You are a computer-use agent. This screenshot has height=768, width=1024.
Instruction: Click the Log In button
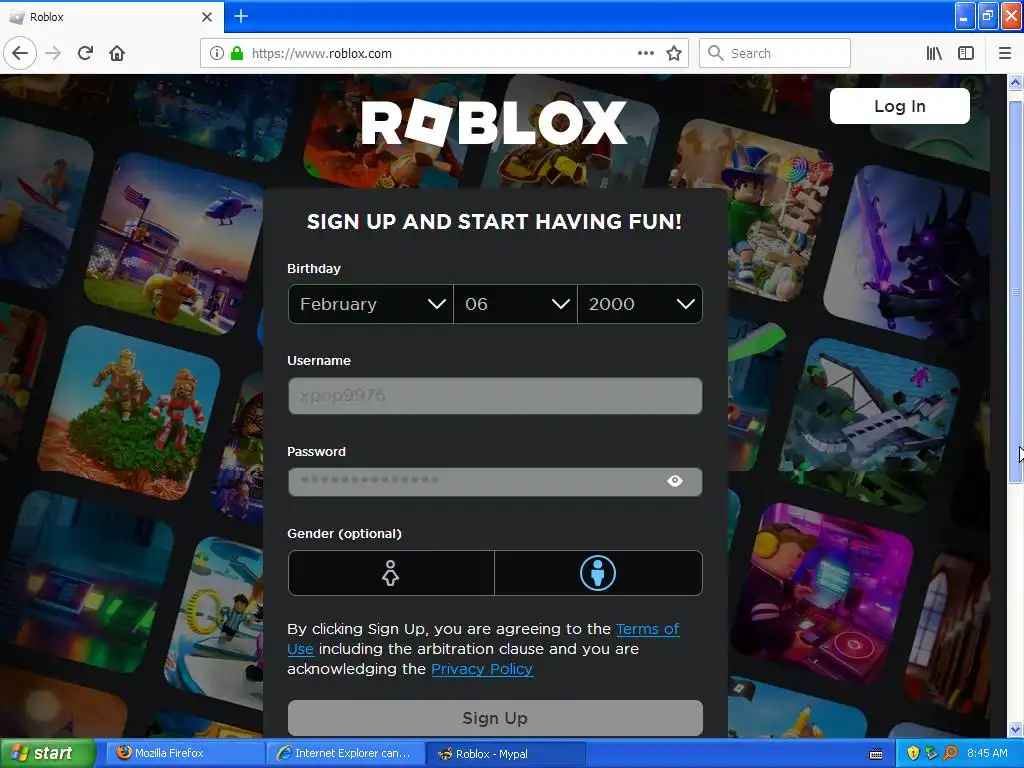900,106
